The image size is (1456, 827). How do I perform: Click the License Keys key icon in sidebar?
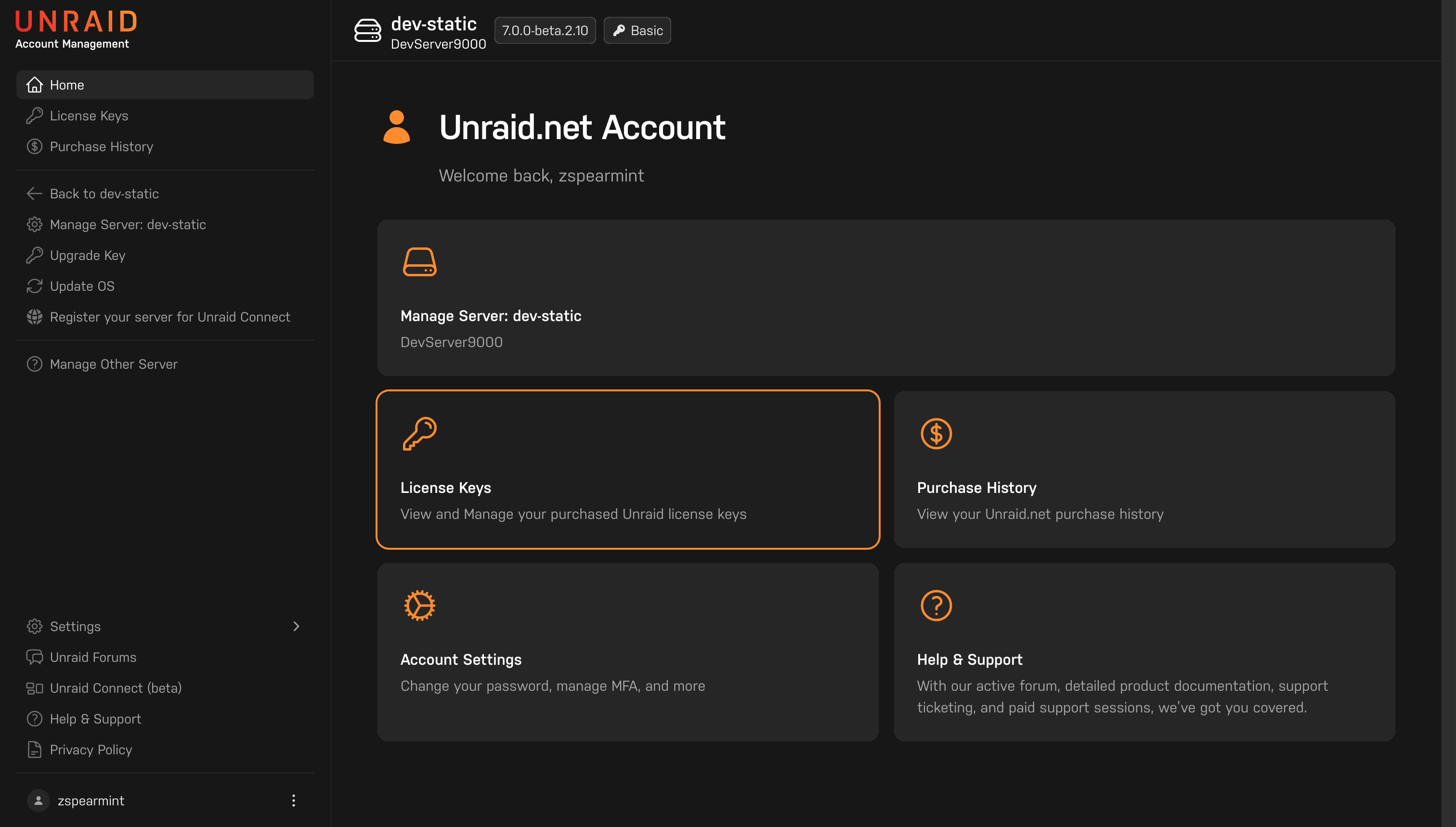tap(35, 116)
